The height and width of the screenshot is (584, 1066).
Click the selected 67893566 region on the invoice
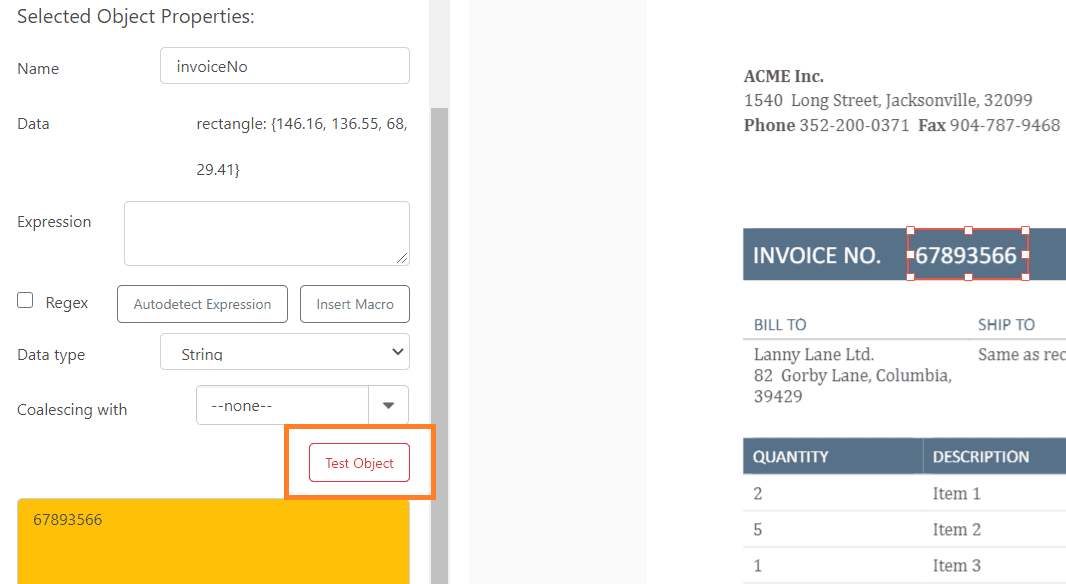click(x=966, y=254)
